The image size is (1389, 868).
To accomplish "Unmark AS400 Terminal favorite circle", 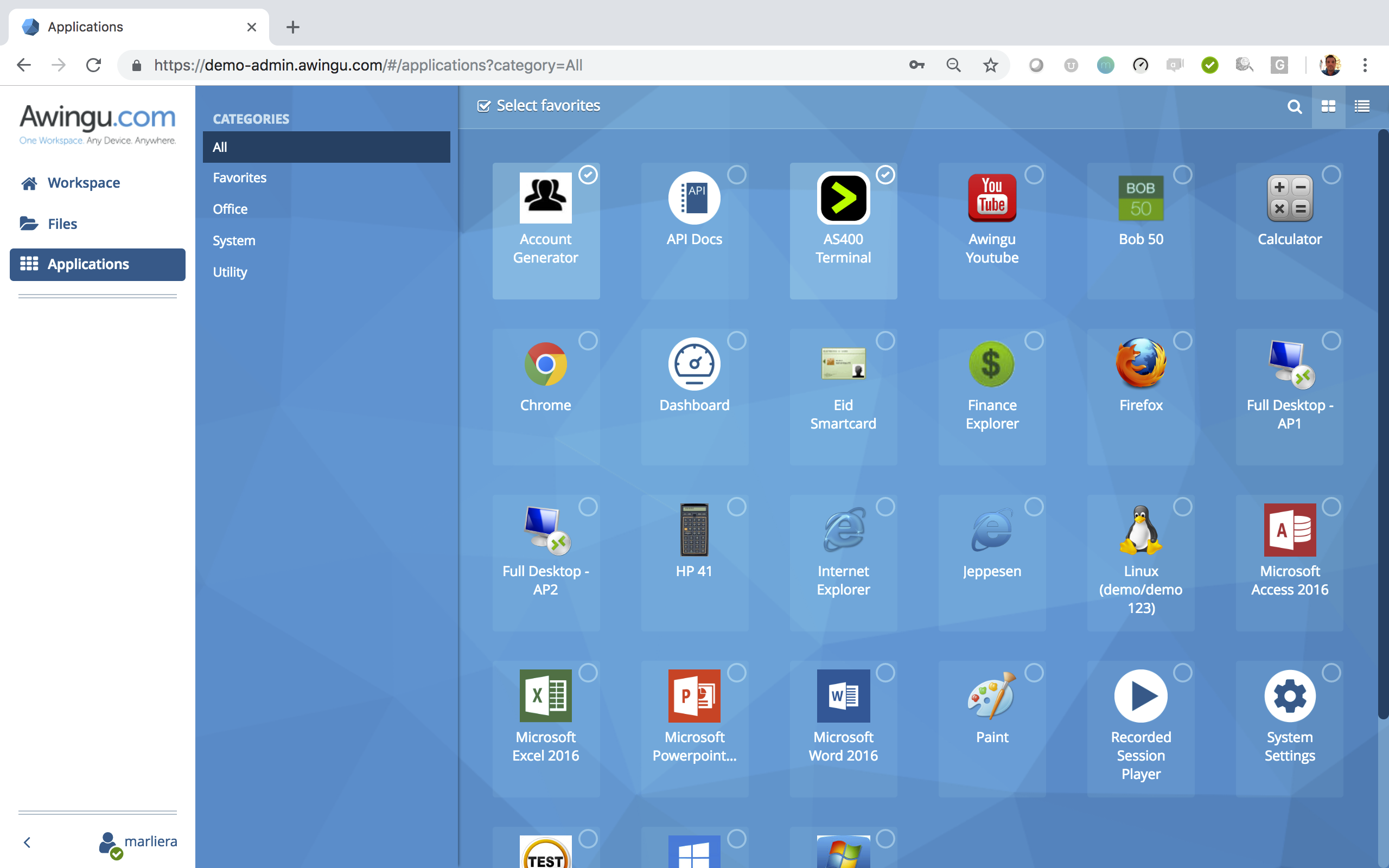I will (885, 175).
